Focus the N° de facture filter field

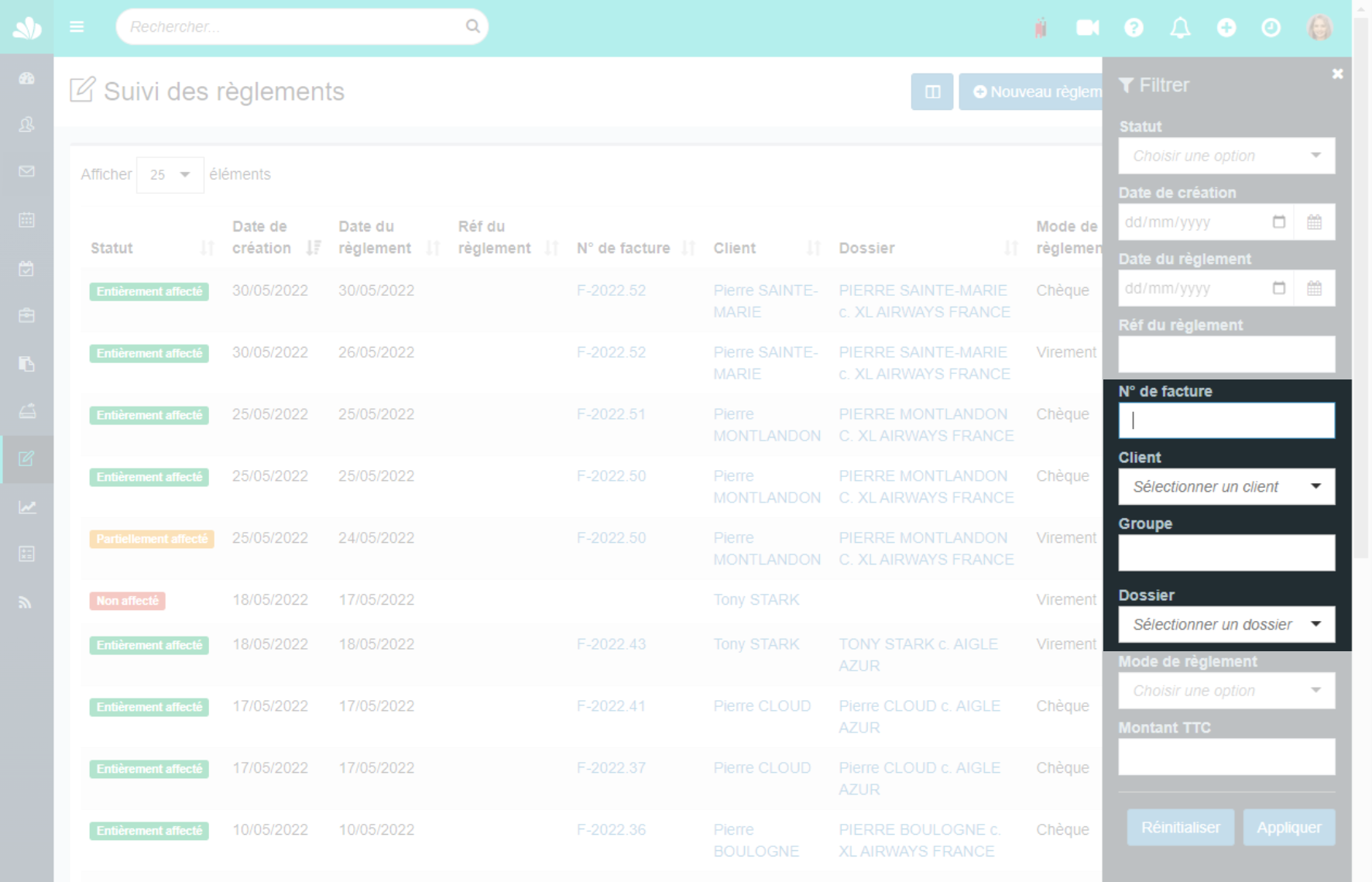(1226, 420)
